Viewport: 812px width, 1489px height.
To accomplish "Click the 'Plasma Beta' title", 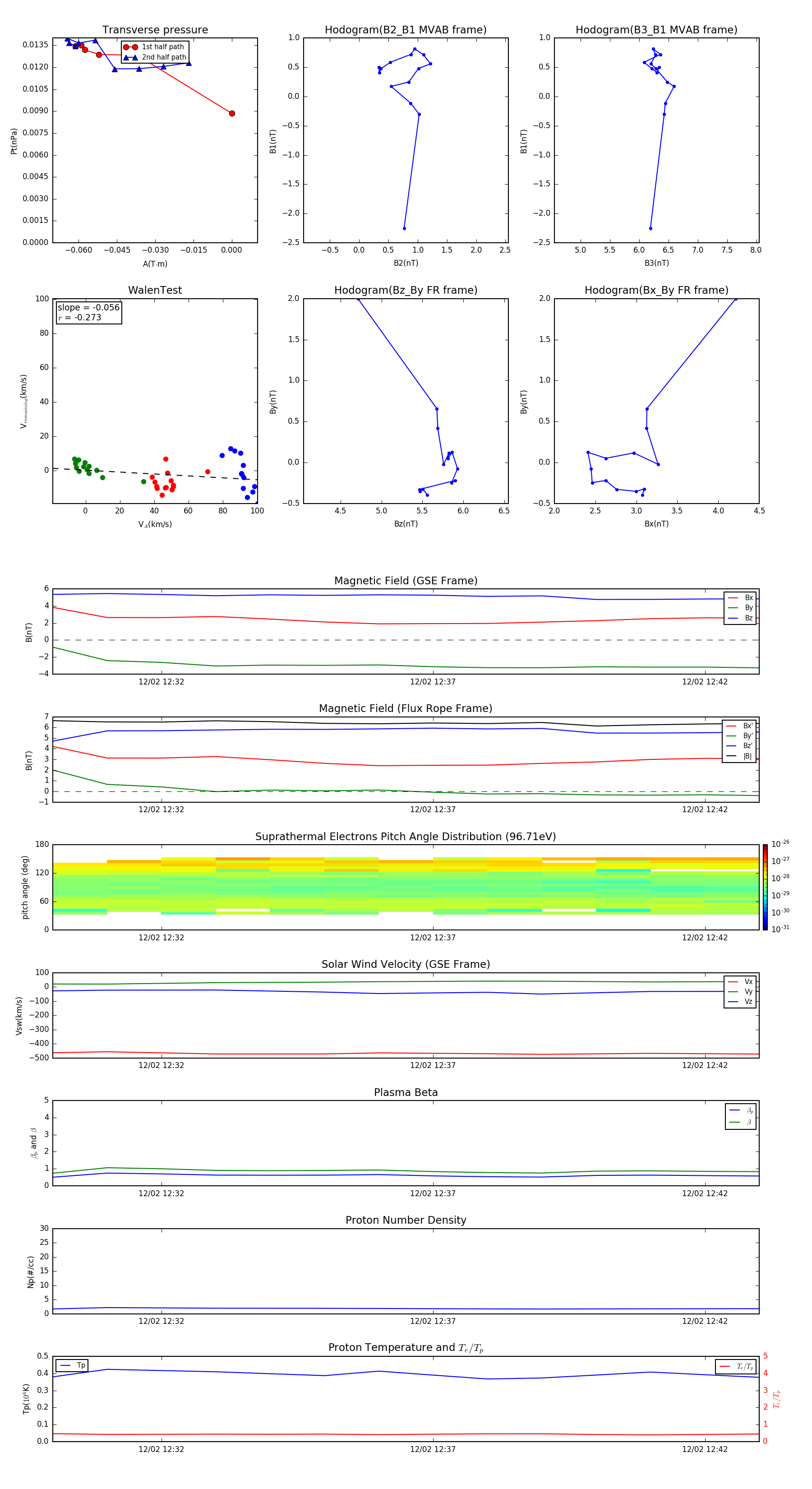I will [406, 1092].
